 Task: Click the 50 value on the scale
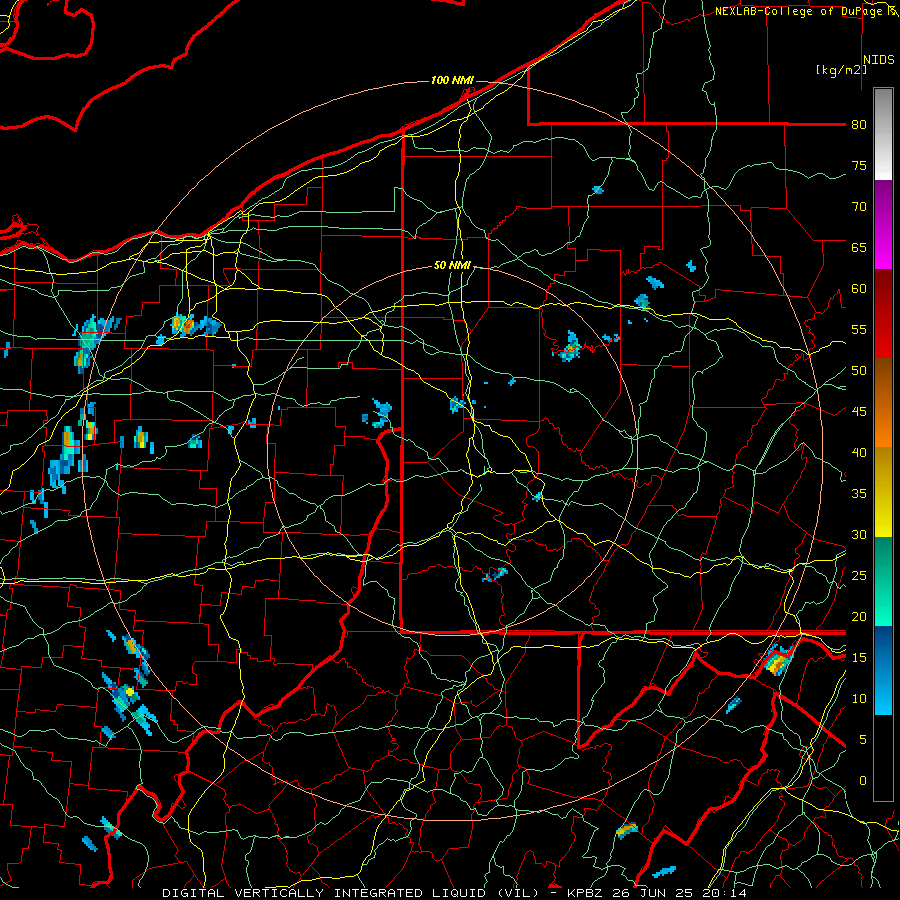(x=859, y=371)
